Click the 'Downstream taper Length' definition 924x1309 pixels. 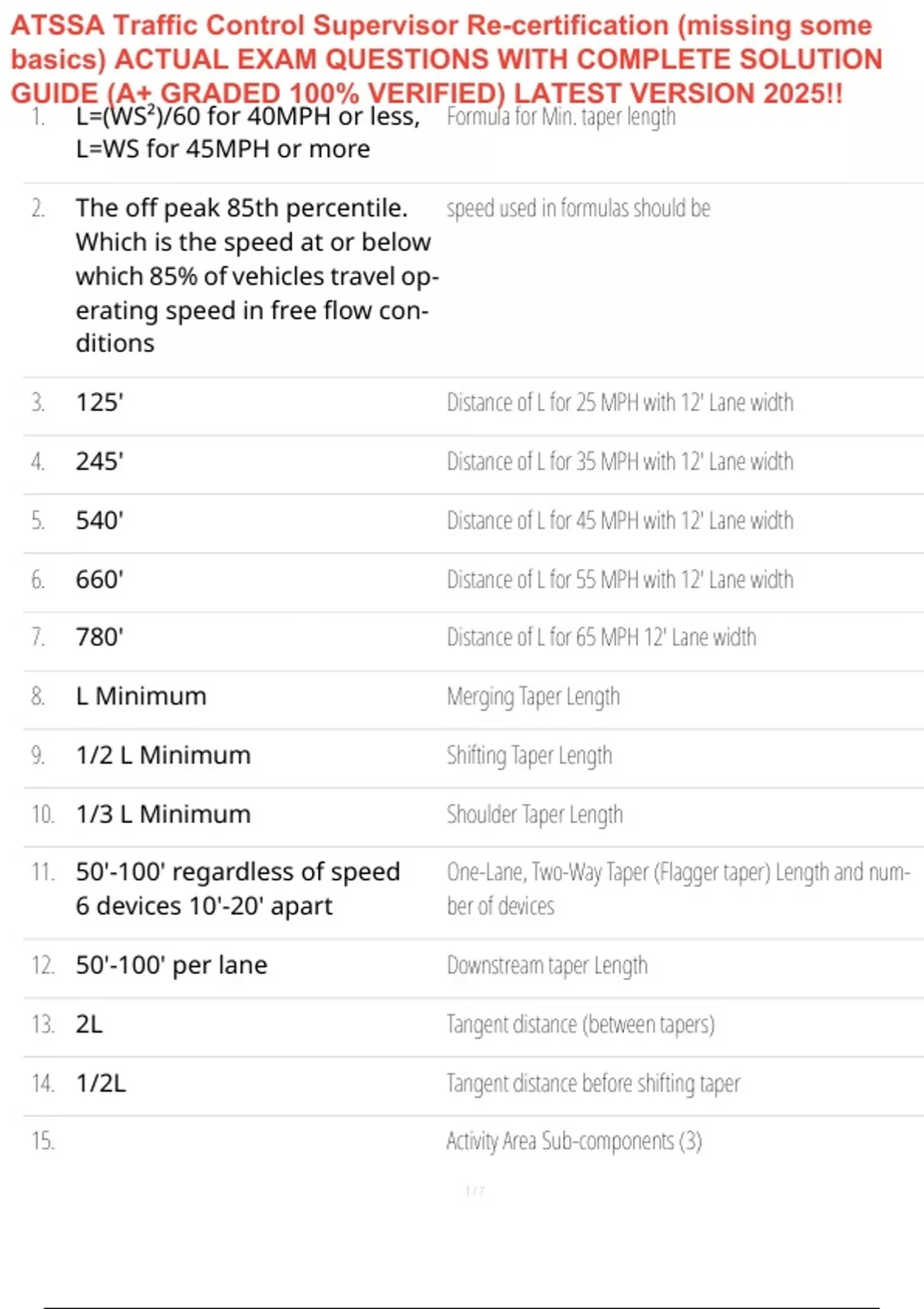tap(547, 966)
